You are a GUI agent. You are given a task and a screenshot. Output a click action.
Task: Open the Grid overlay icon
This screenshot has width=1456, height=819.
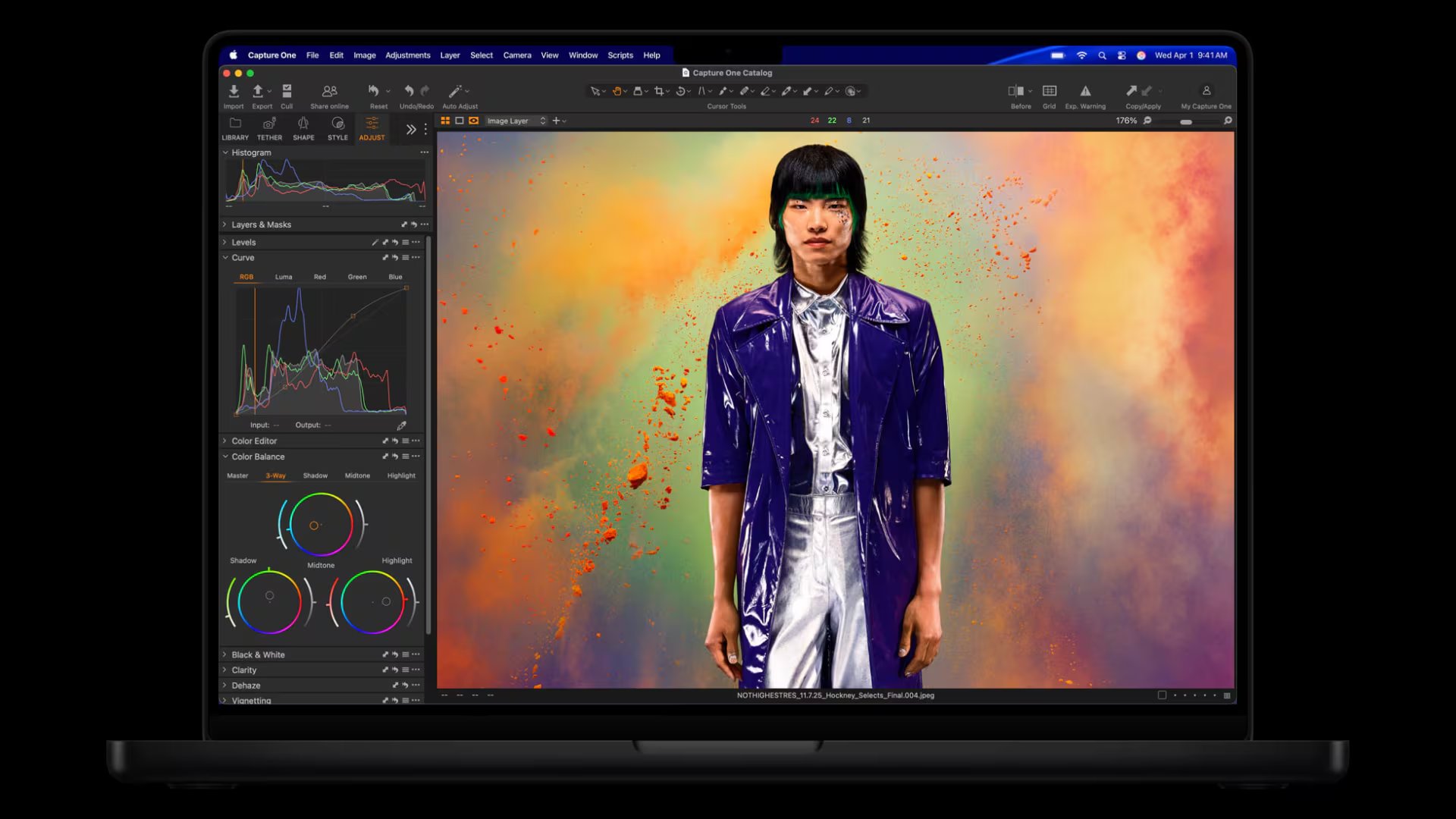click(1050, 93)
